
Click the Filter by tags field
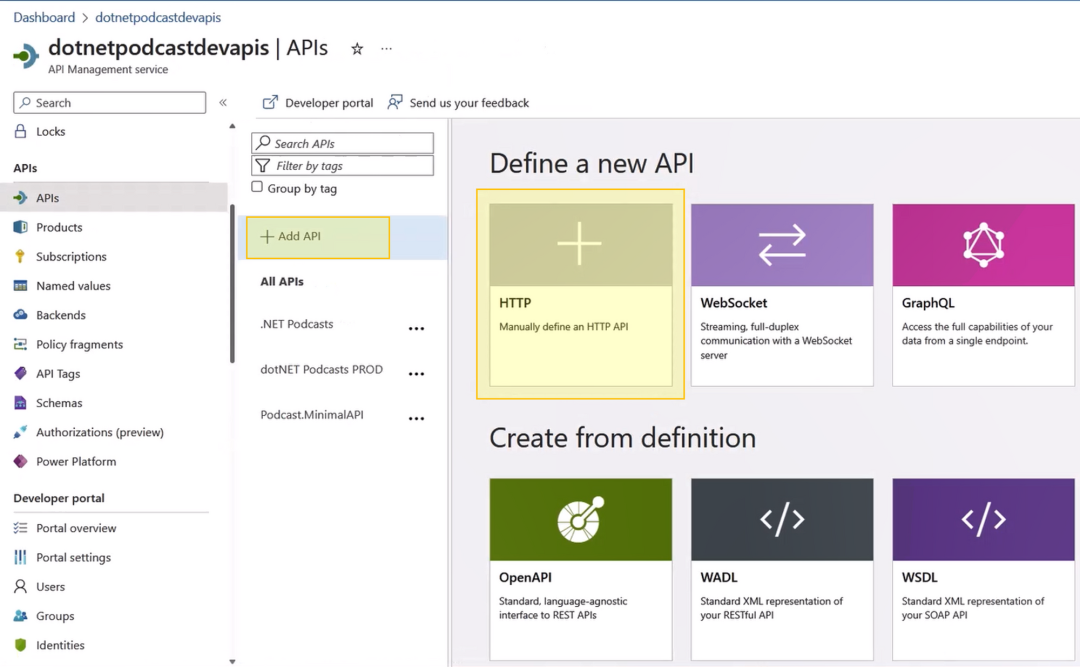342,166
